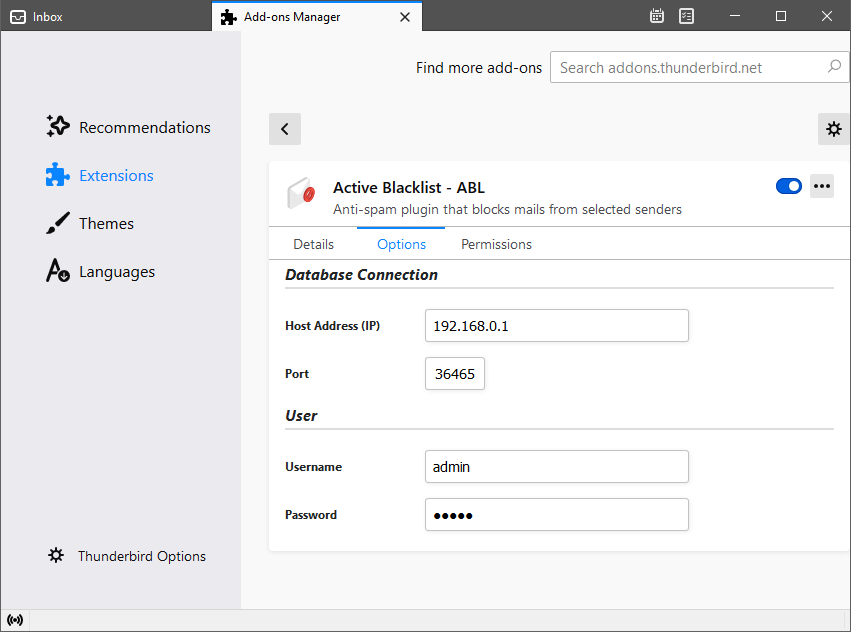
Task: Maximize the Thunderbird window
Action: (x=780, y=16)
